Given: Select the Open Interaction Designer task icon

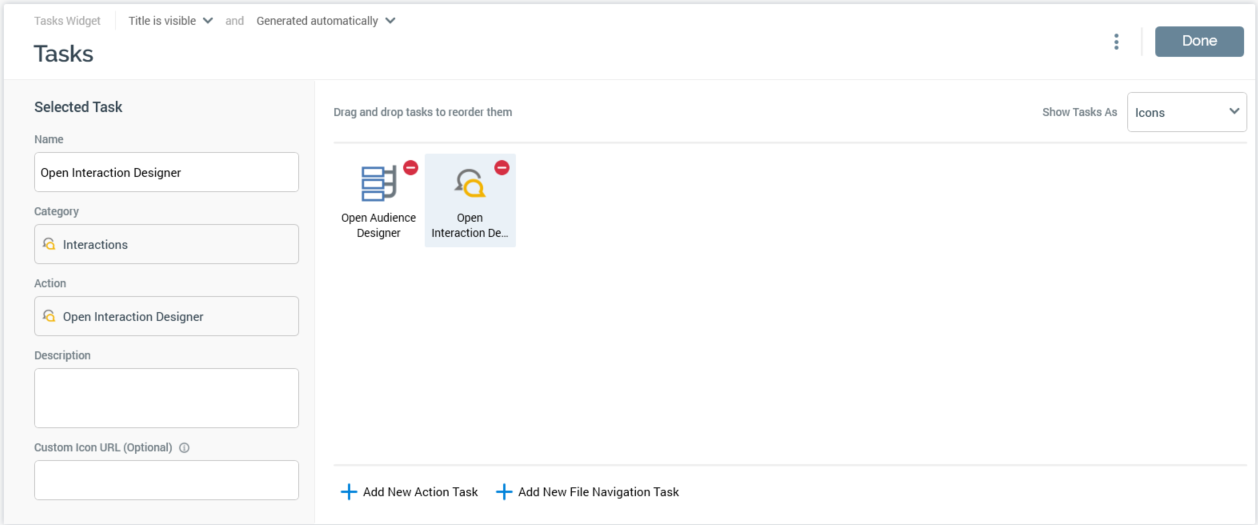Looking at the screenshot, I should point(469,185).
